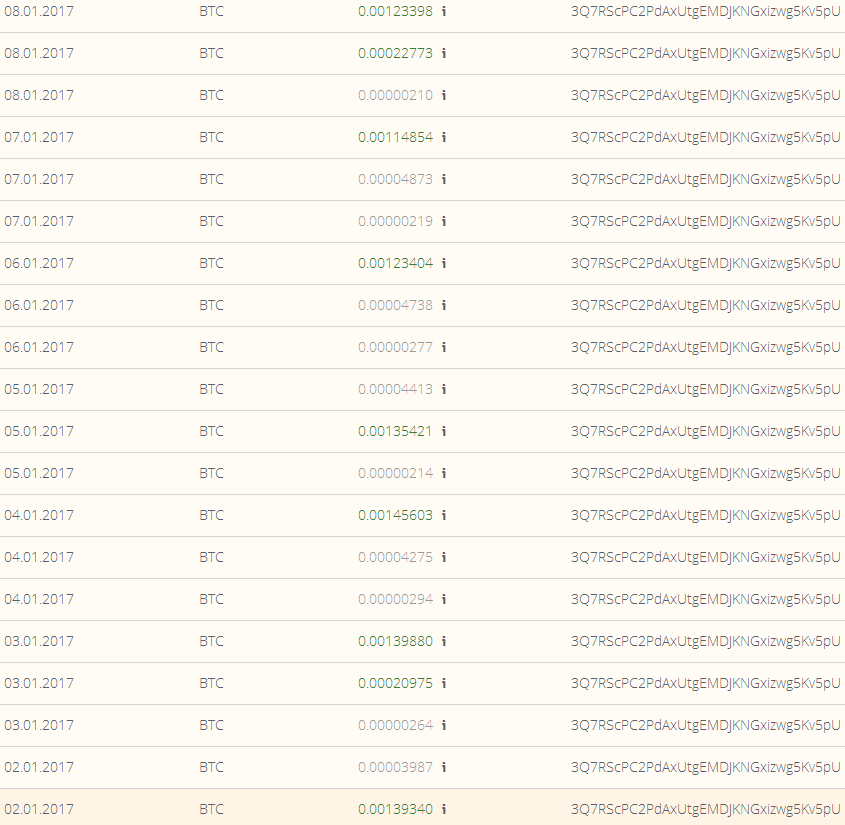Select the amount 0.00004275
Screen dimensions: 845x825
click(x=396, y=558)
